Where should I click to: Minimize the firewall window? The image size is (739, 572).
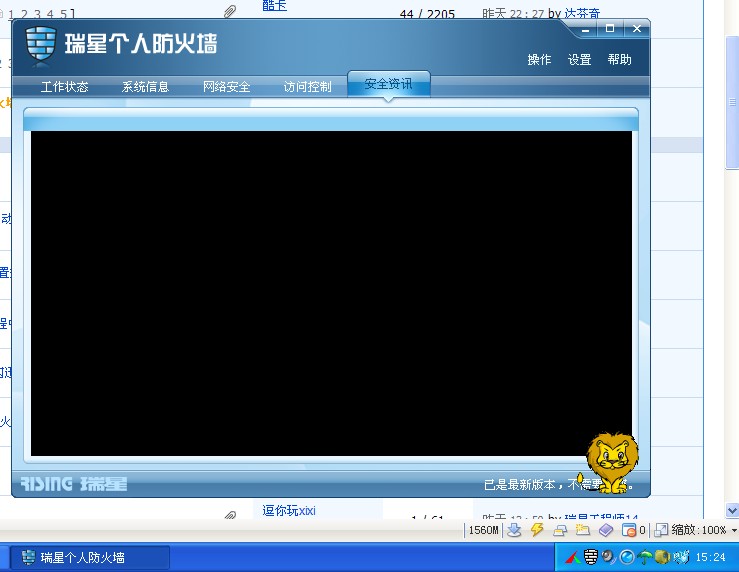coord(586,29)
